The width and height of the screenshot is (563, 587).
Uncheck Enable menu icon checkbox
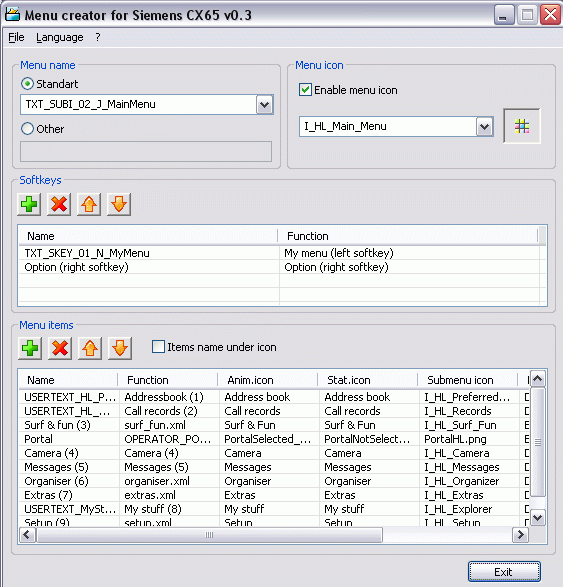pos(305,90)
